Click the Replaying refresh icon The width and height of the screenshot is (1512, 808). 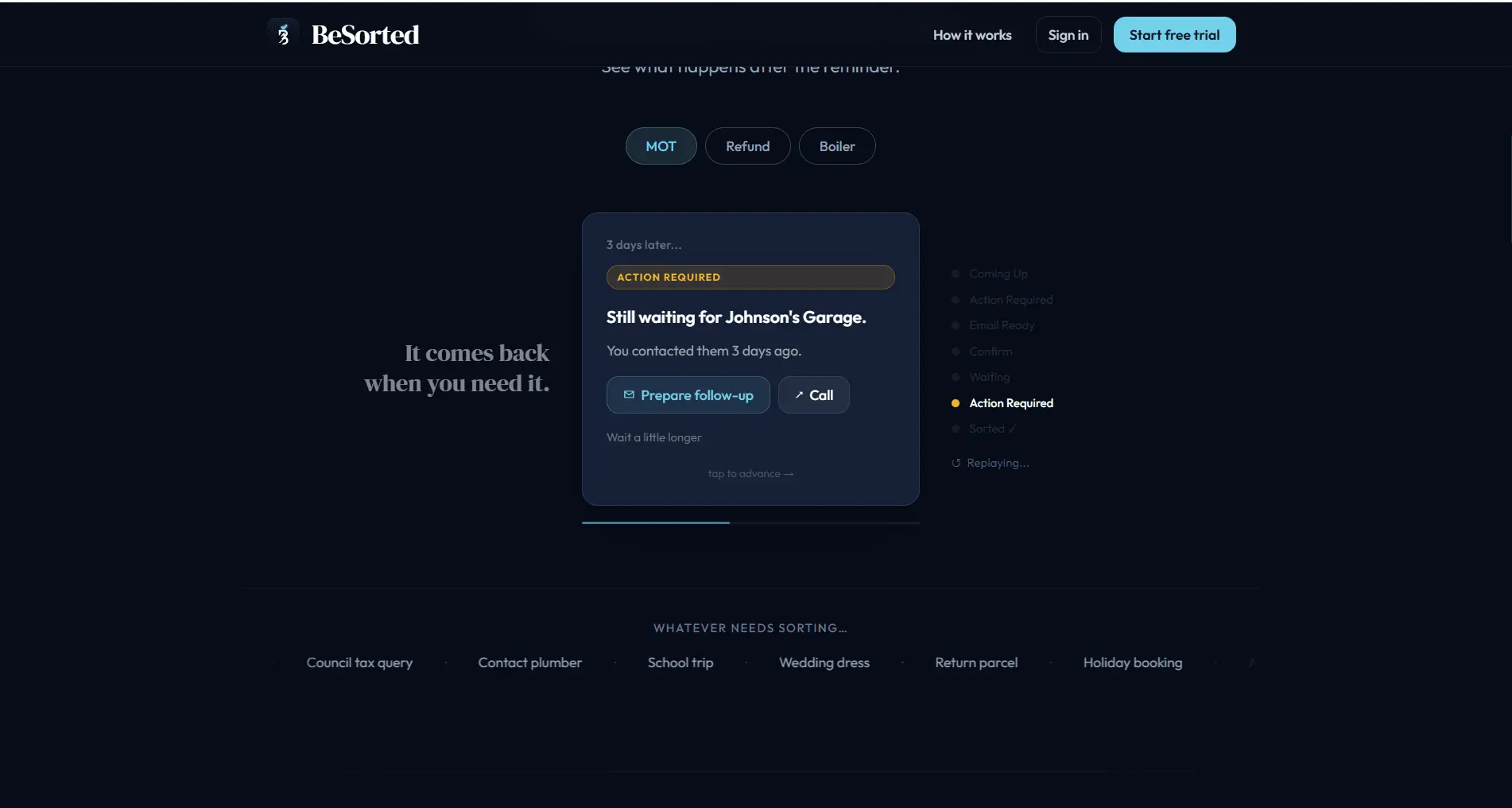956,463
